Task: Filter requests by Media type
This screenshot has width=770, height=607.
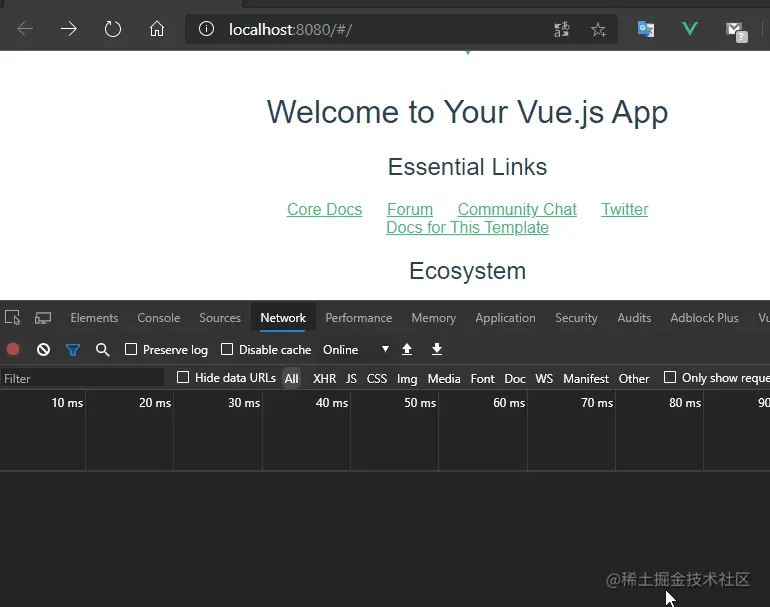Action: tap(444, 379)
